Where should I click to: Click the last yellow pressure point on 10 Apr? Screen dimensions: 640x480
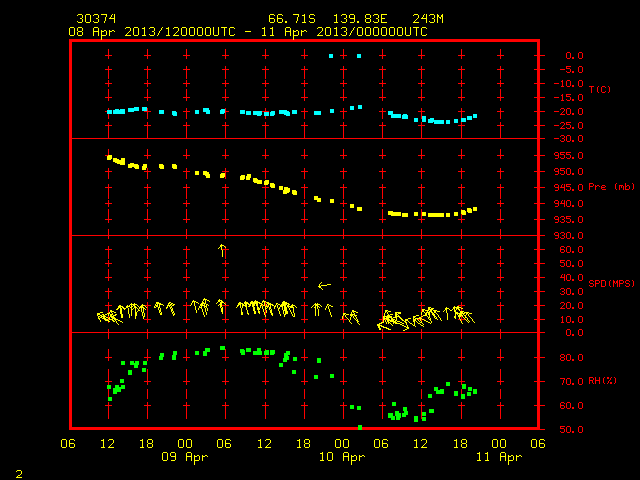click(475, 209)
